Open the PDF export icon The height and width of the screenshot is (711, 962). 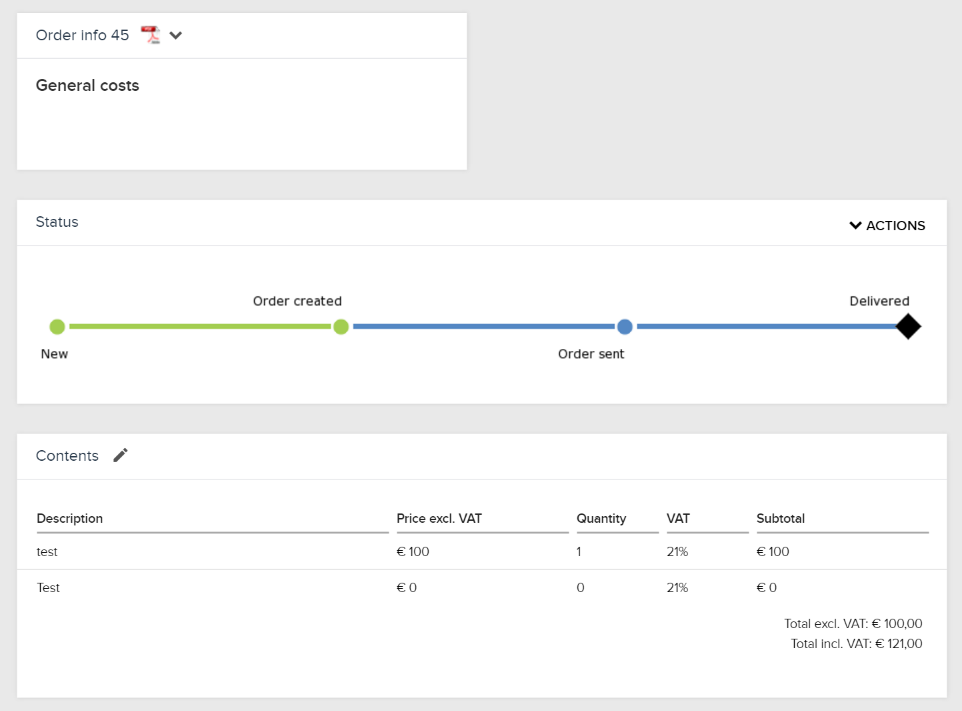tap(150, 35)
